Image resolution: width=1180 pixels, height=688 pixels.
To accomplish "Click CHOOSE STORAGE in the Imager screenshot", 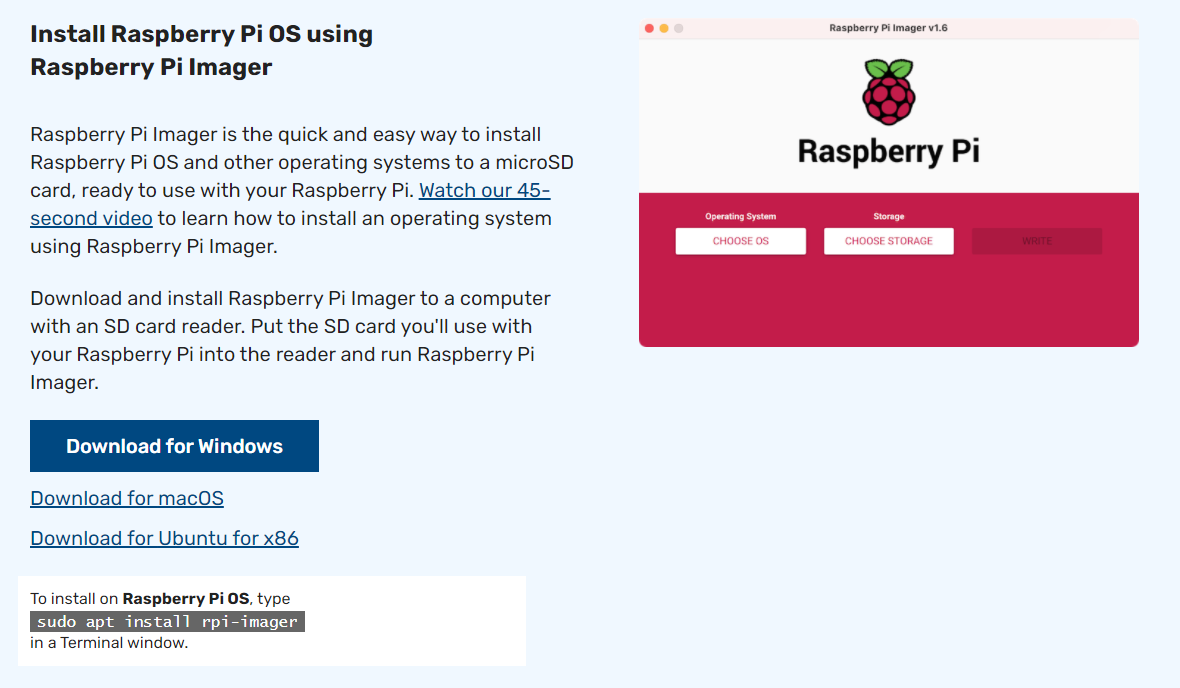I will coord(889,241).
